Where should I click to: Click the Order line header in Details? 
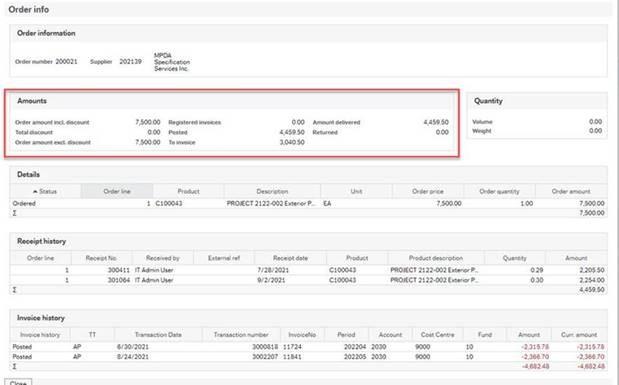pos(117,191)
